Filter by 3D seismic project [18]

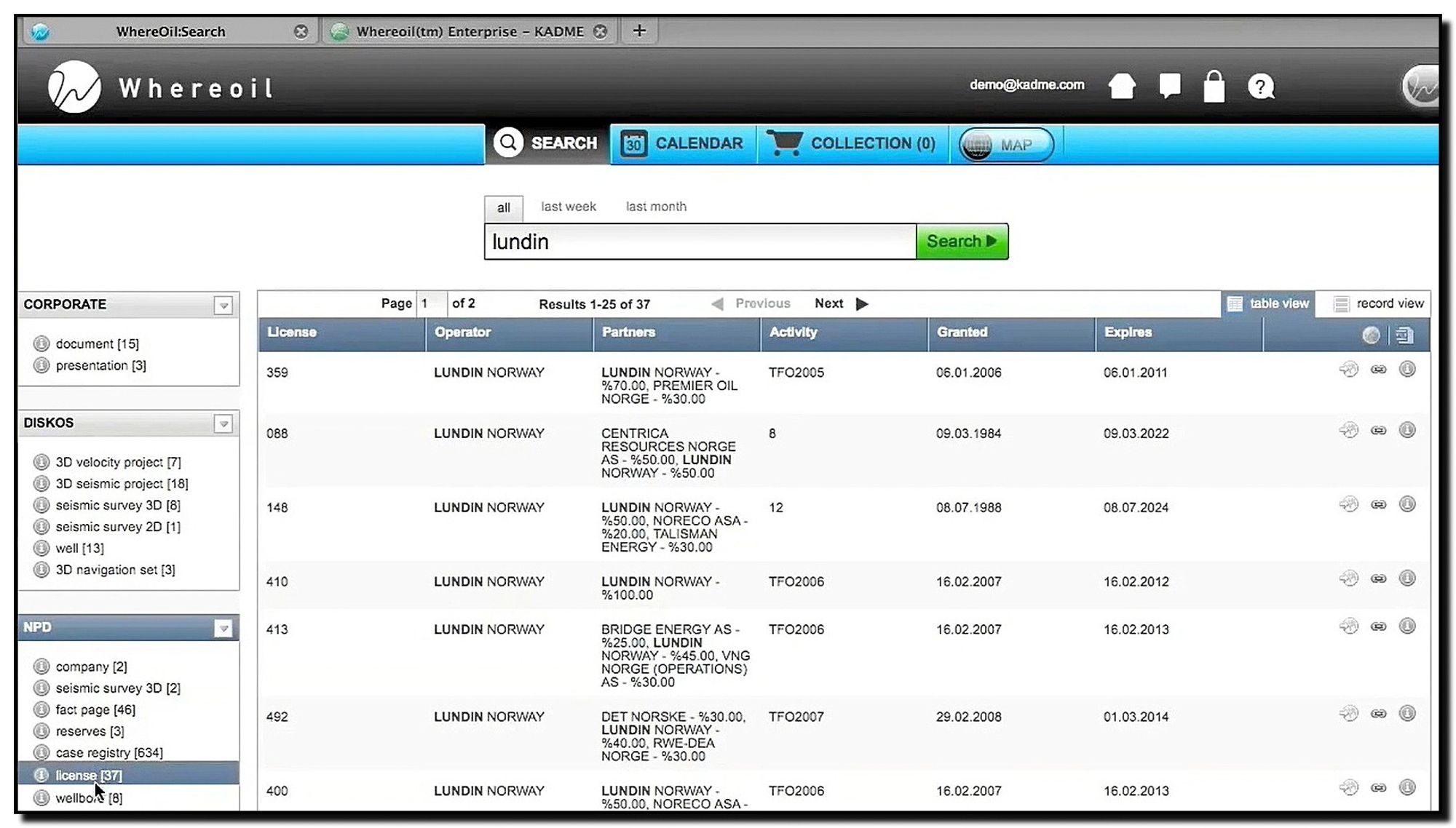point(122,484)
